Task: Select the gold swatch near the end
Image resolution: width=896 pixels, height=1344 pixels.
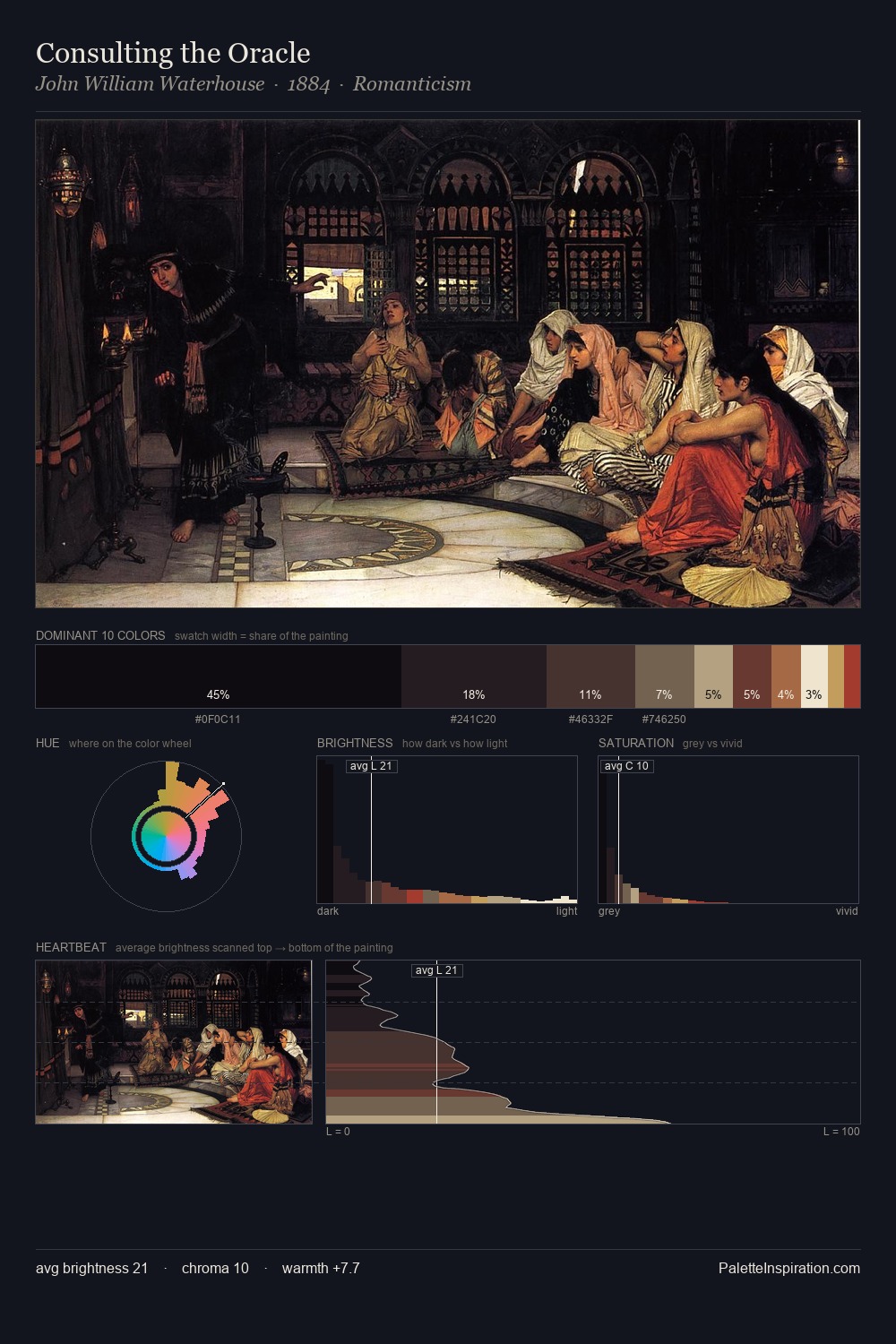Action: (836, 676)
